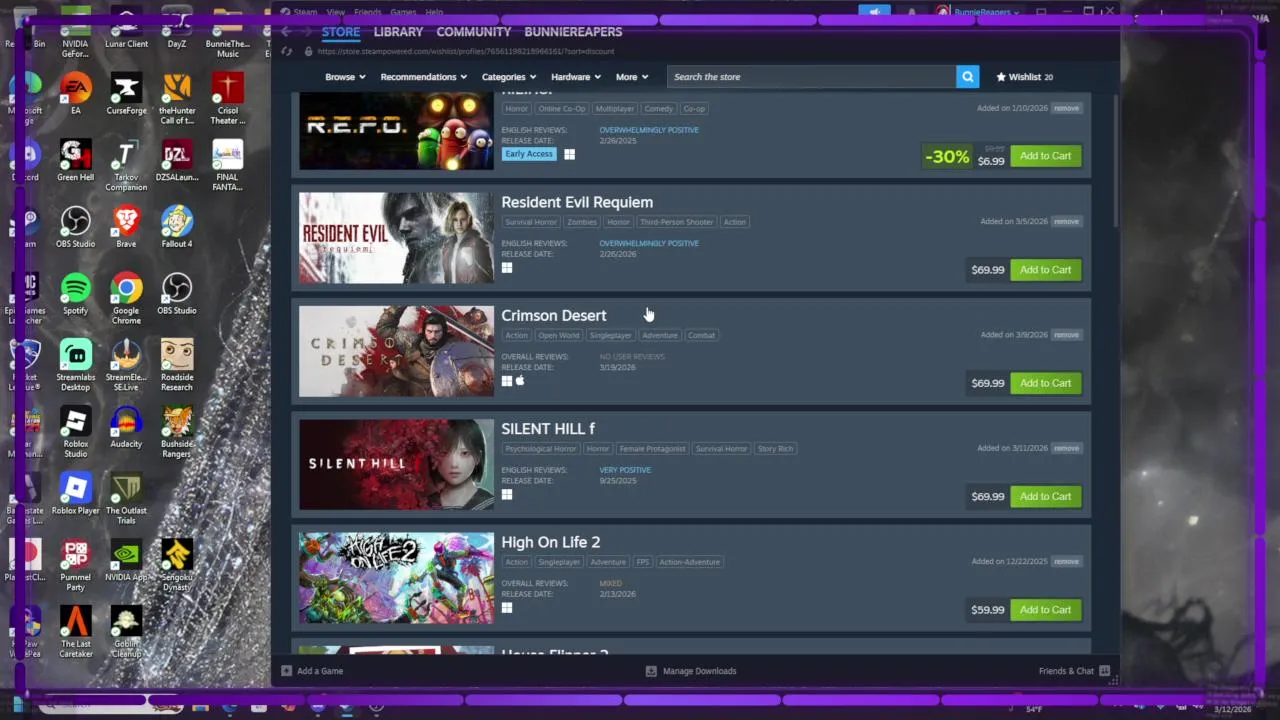Expand the More dropdown in store nav

point(632,77)
